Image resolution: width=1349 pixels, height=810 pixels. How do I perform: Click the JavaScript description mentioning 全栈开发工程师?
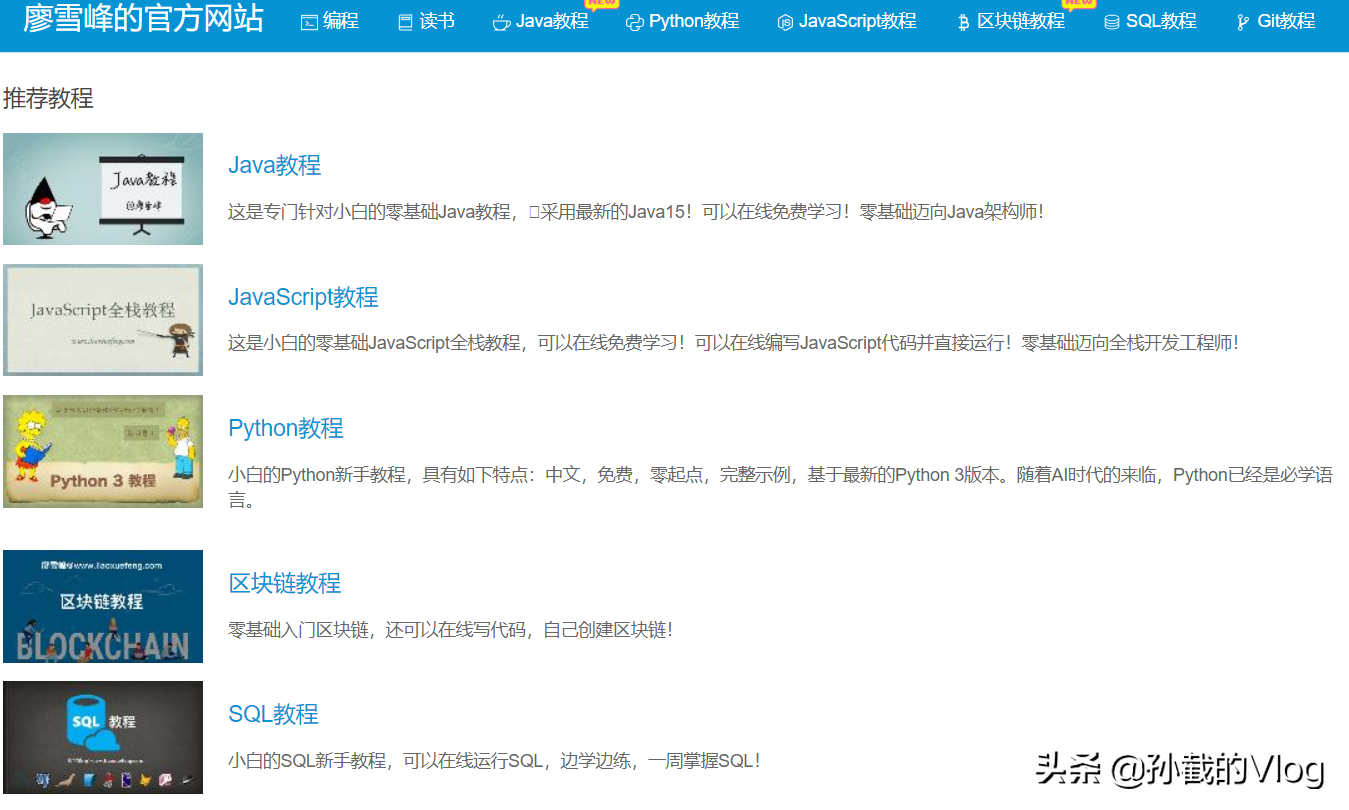733,342
